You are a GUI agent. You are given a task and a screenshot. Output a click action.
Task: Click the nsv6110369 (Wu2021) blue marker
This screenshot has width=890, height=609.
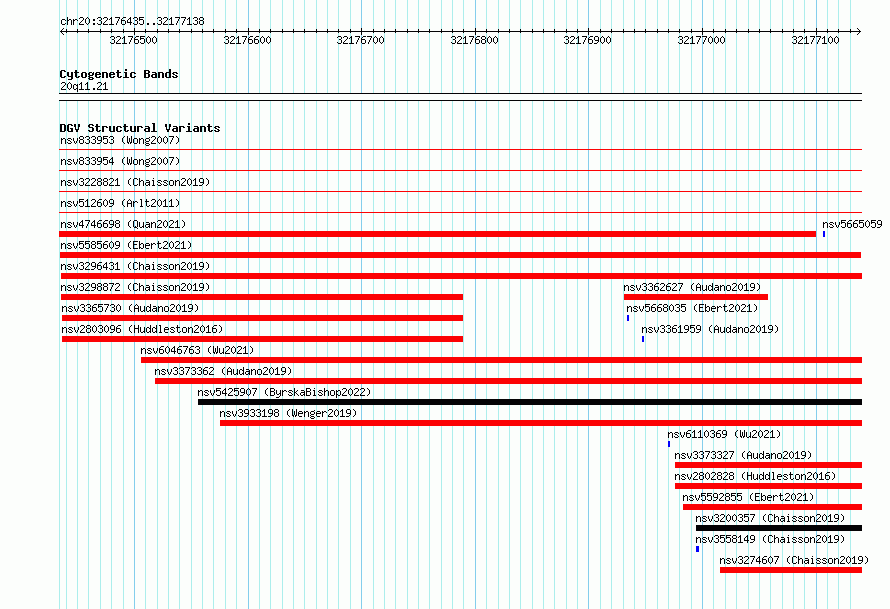click(669, 444)
